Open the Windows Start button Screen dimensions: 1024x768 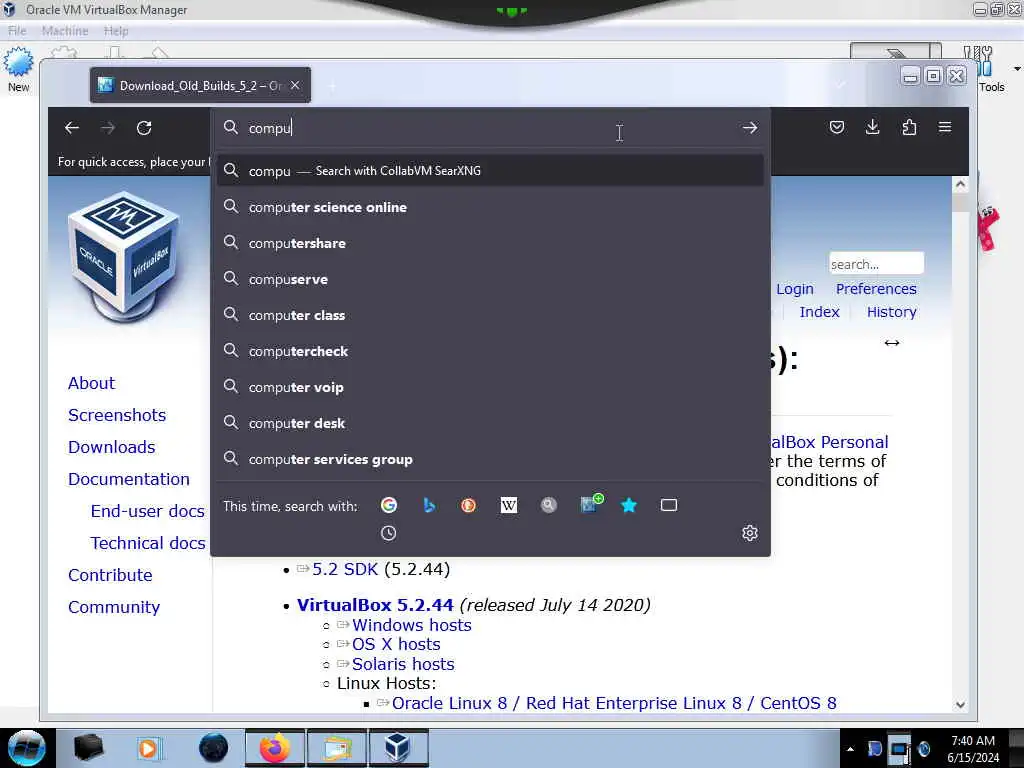click(27, 748)
